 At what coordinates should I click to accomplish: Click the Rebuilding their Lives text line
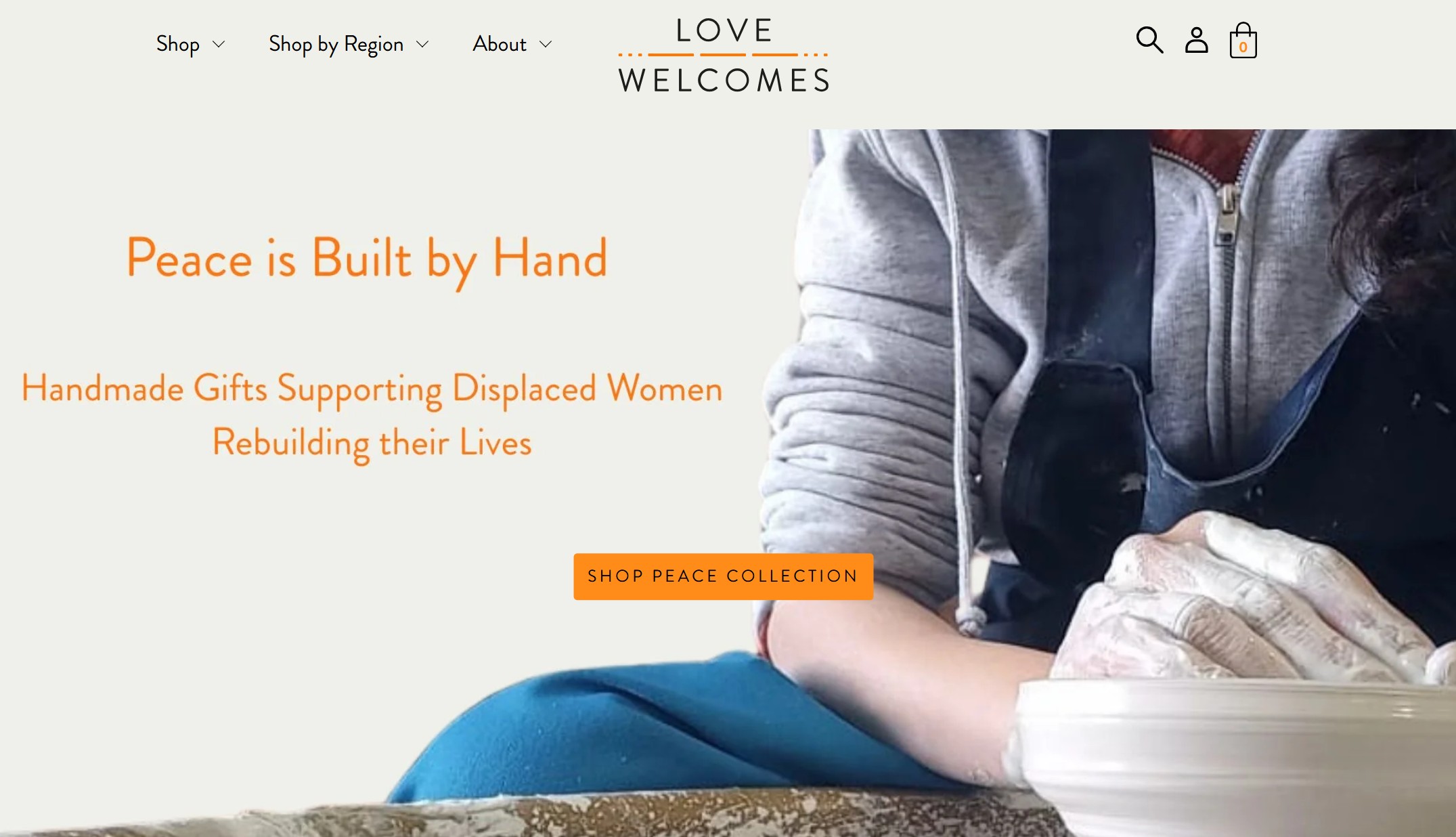(372, 444)
